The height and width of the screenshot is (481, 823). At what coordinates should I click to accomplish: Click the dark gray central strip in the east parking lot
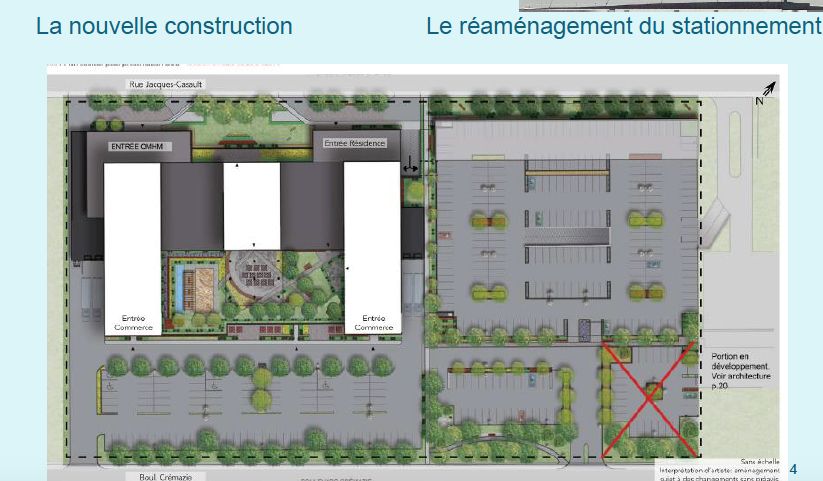point(566,232)
